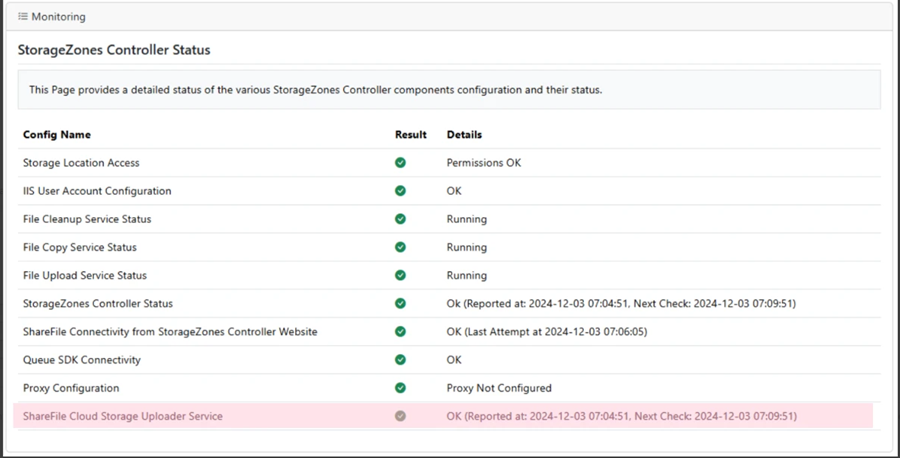Click the green checkmark for File Copy Service Status
Image resolution: width=900 pixels, height=458 pixels.
click(400, 247)
